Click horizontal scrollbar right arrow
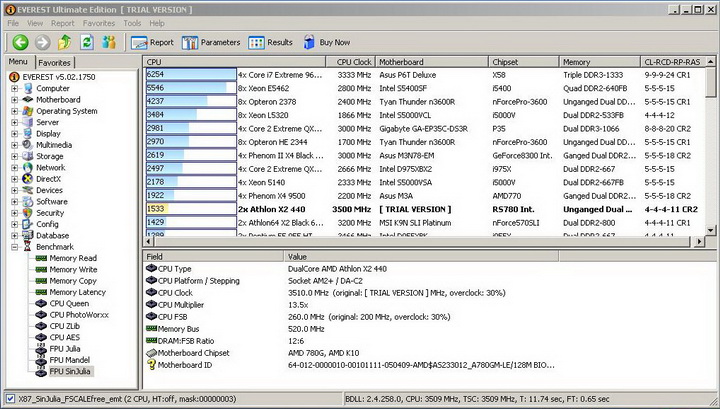Viewport: 720px width, 409px height. (699, 241)
